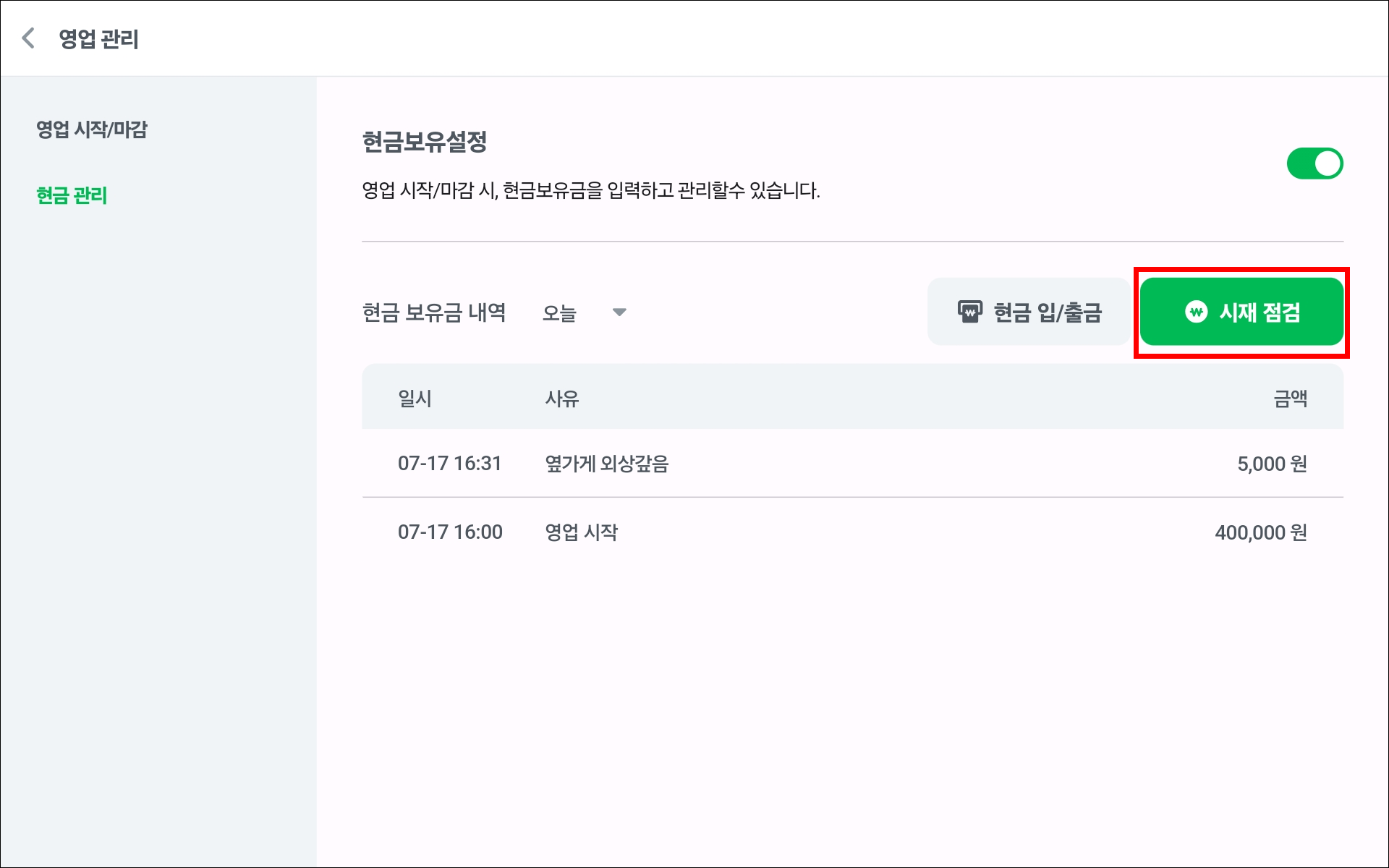Click the 07-17 16:31 timestamp
The height and width of the screenshot is (868, 1389).
(x=449, y=464)
